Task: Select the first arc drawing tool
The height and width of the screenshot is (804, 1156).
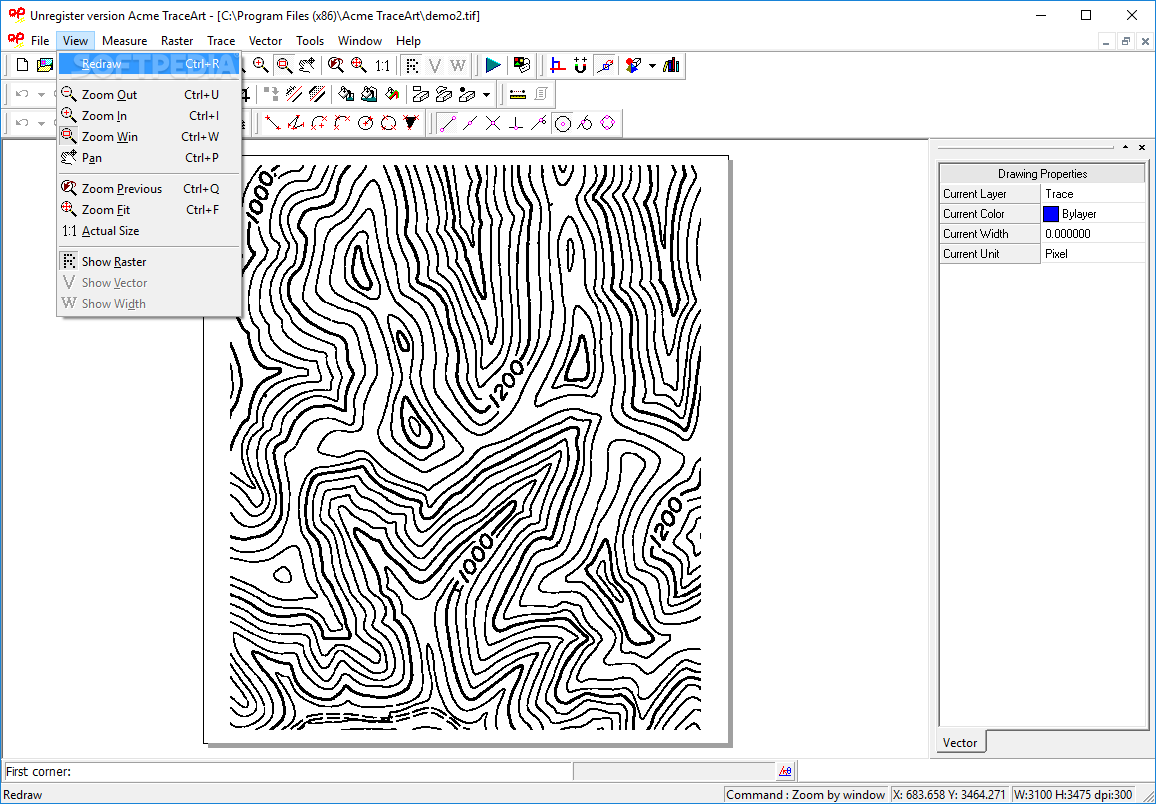Action: coord(319,123)
